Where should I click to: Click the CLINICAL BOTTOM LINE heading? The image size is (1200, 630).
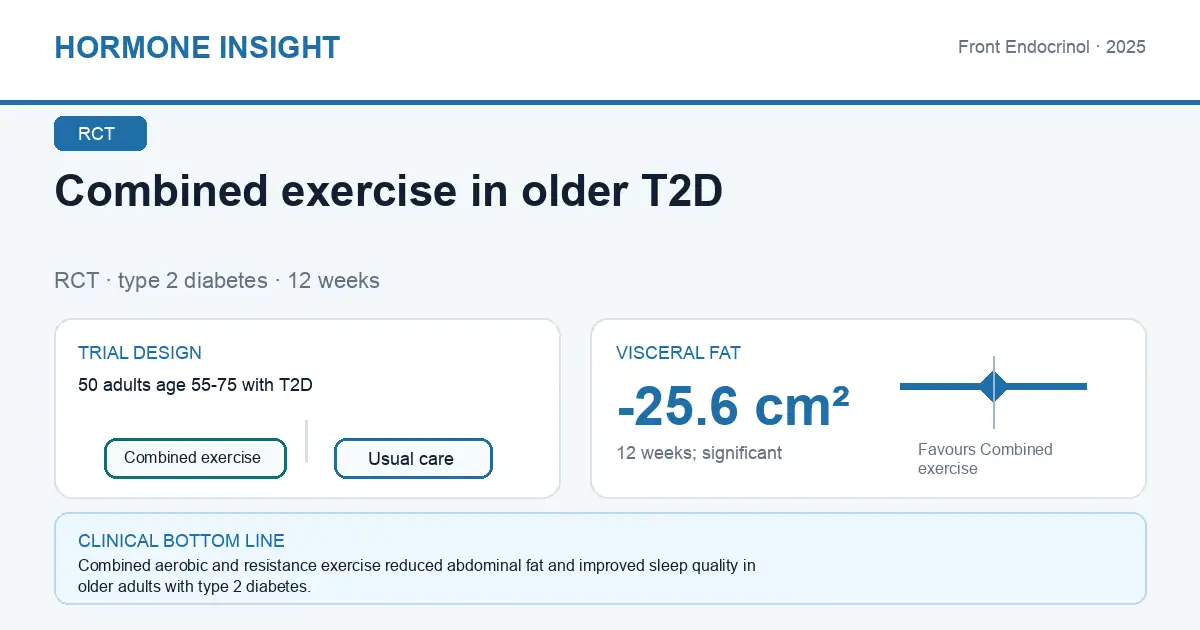pyautogui.click(x=181, y=541)
